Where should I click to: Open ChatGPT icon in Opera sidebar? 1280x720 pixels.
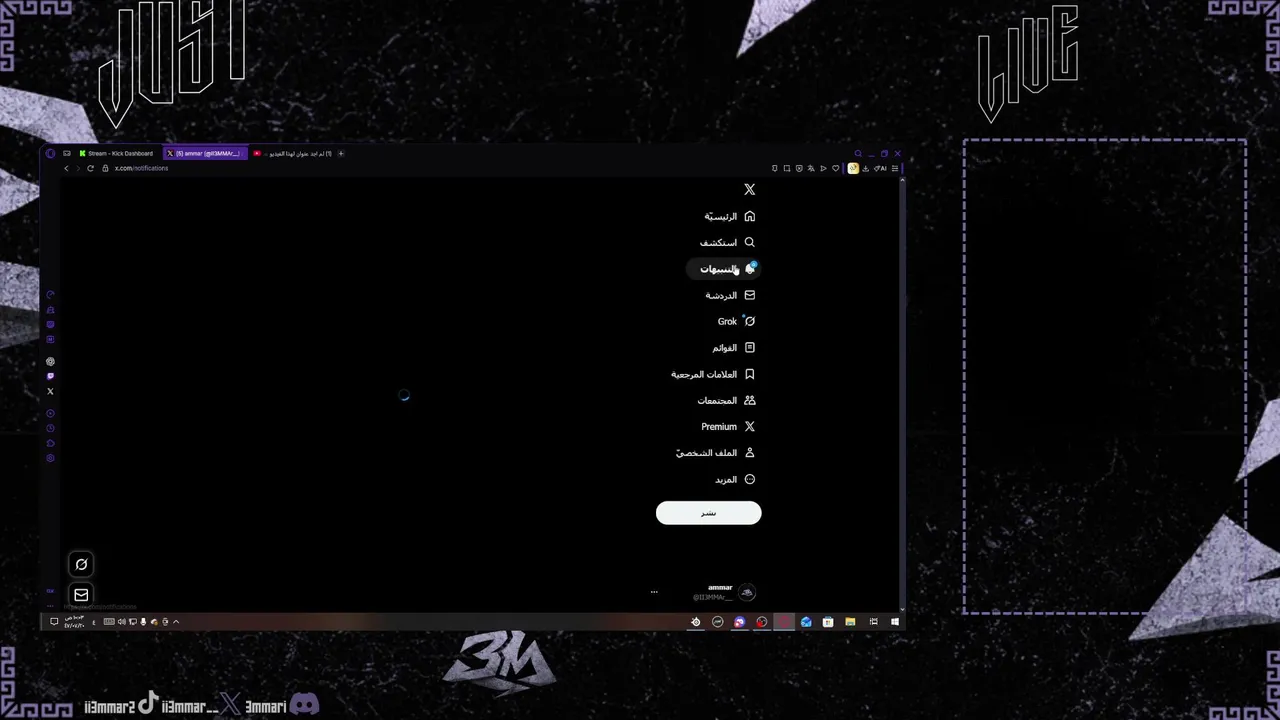50,361
